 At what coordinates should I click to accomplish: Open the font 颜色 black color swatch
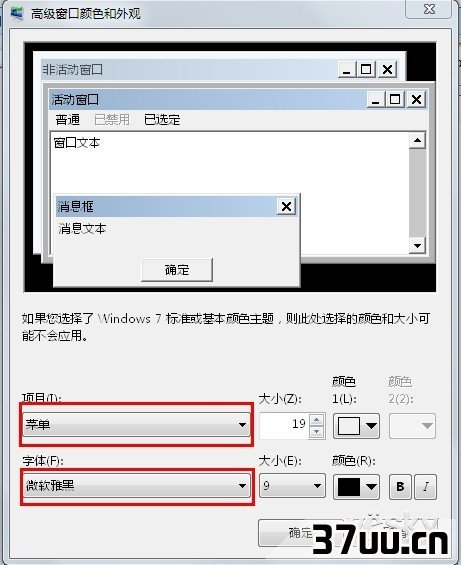(x=356, y=487)
